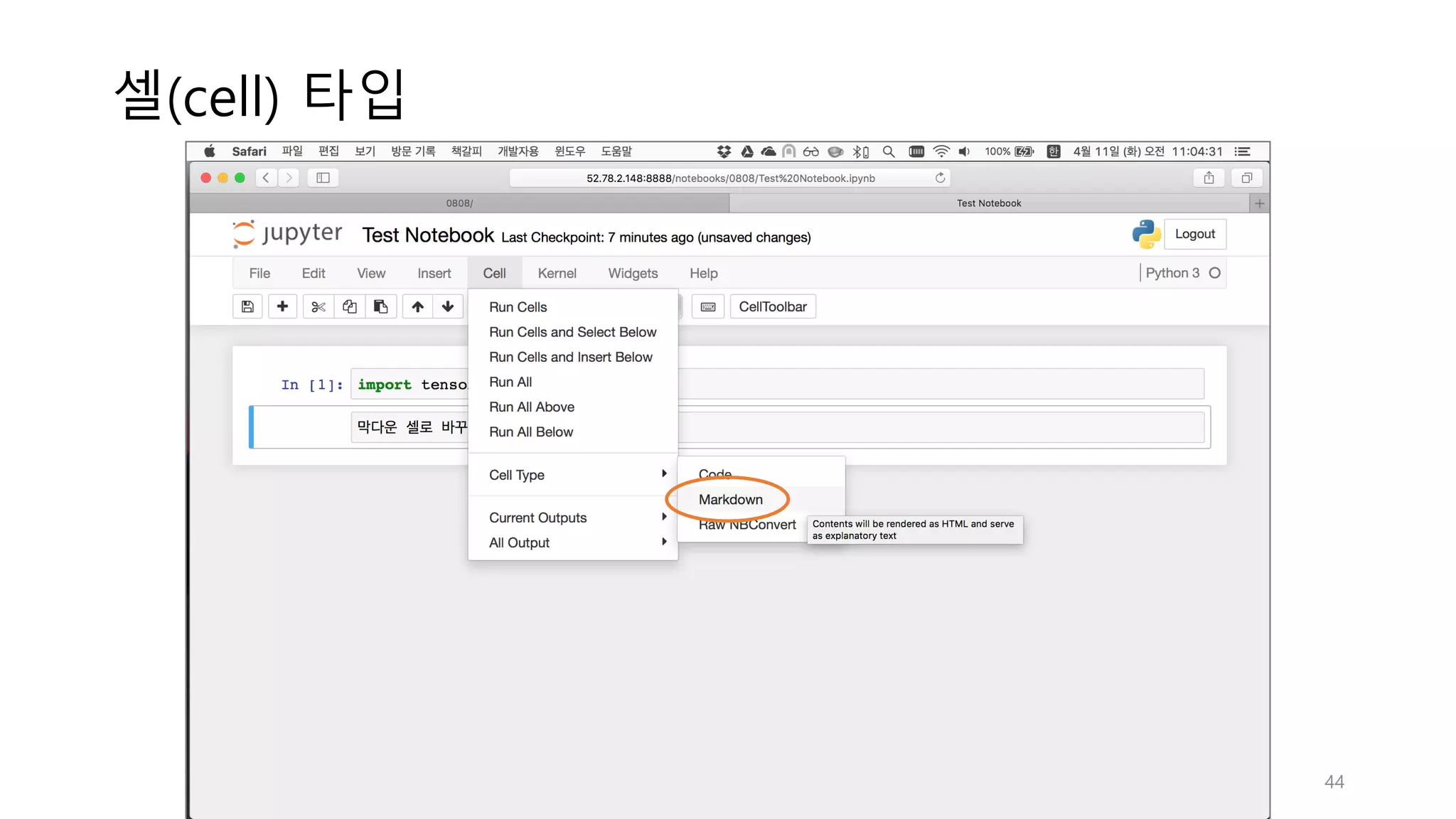1456x819 pixels.
Task: Open the 책갈피 menu in menu bar
Action: (x=466, y=151)
